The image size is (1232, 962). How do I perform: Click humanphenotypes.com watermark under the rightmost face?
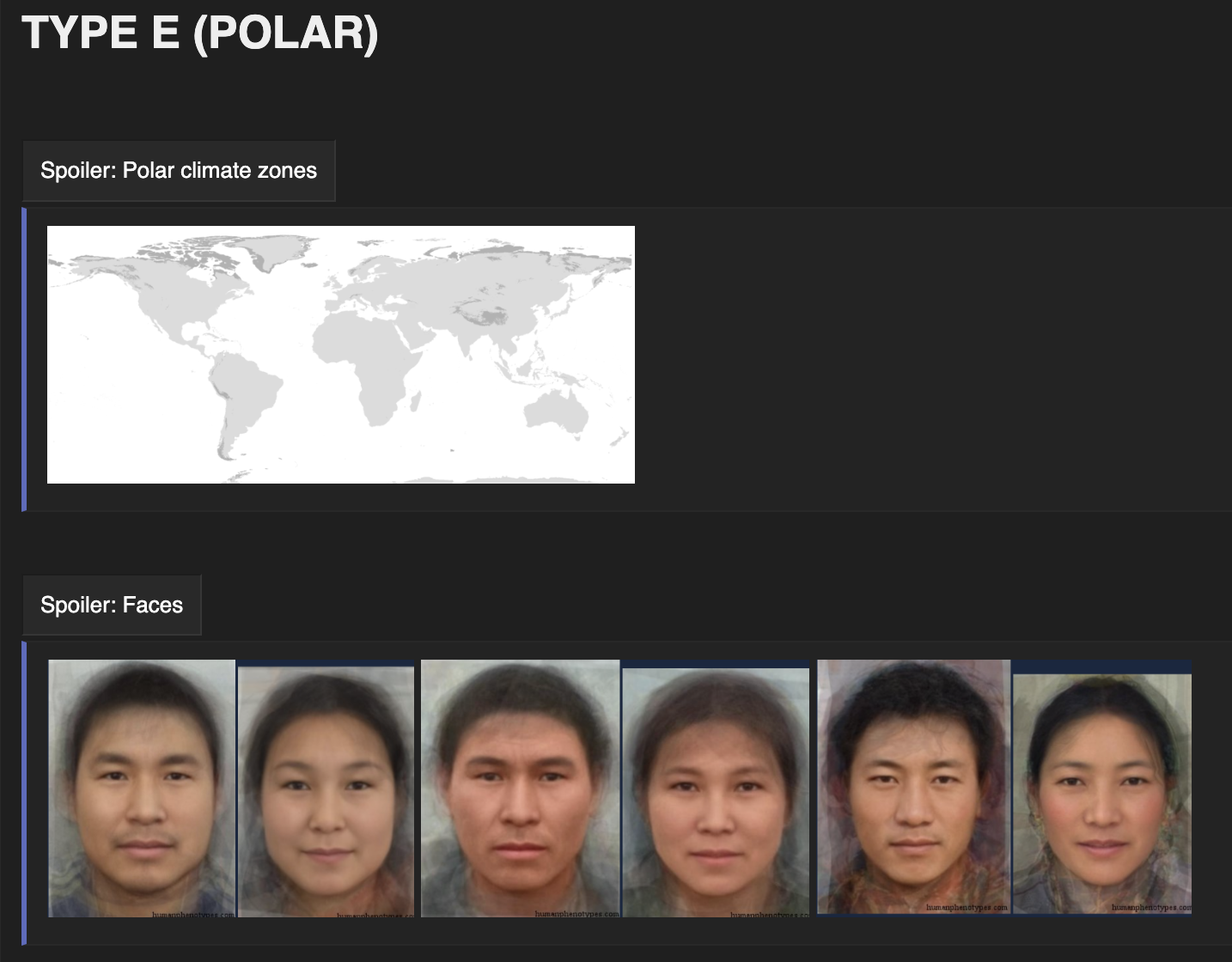(x=1151, y=907)
